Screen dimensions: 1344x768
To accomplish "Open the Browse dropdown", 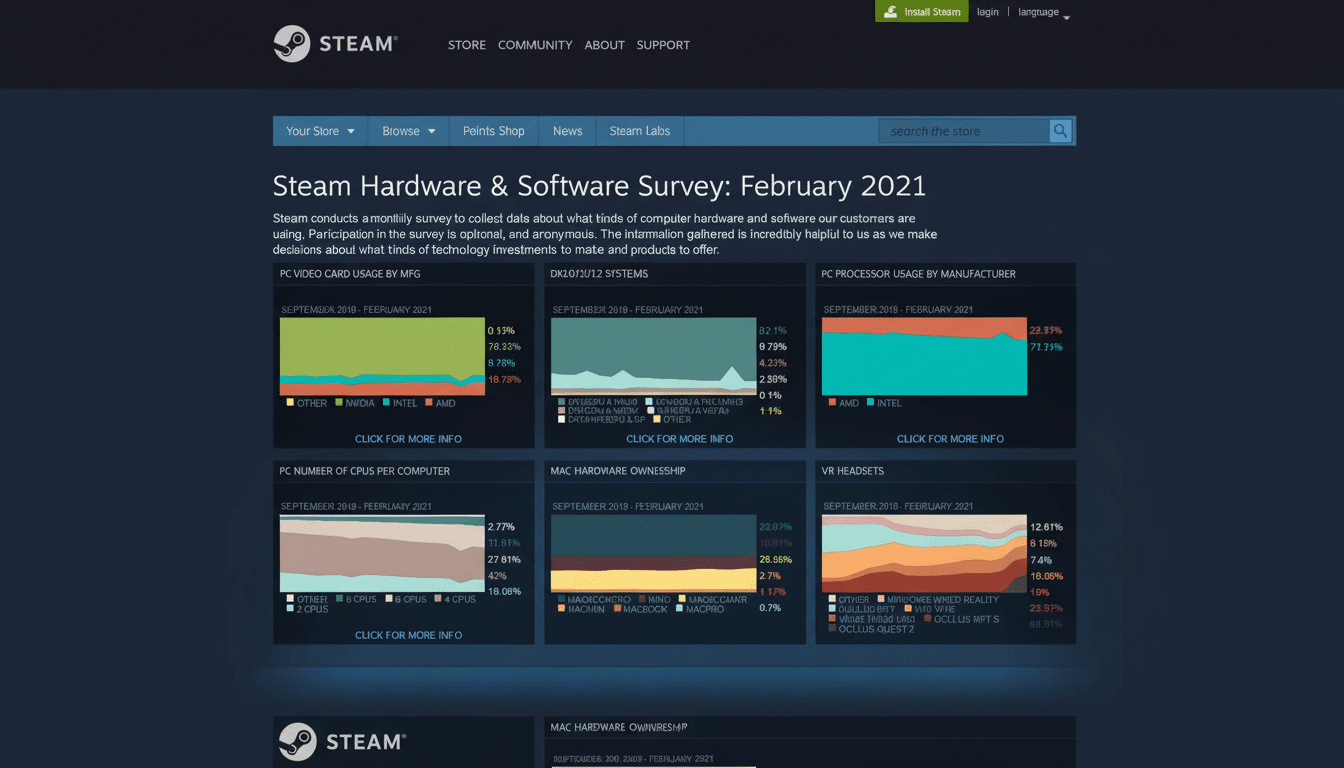I will tap(408, 130).
